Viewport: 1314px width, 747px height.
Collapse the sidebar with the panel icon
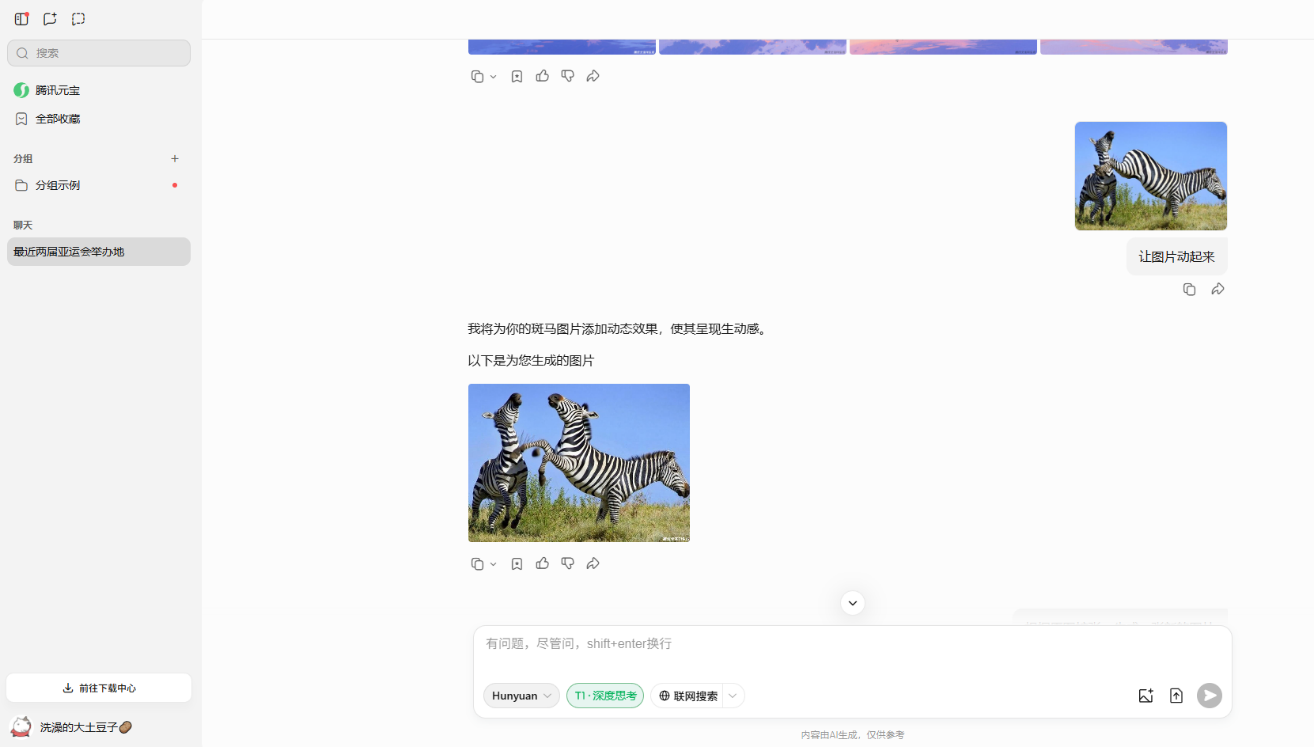point(21,19)
